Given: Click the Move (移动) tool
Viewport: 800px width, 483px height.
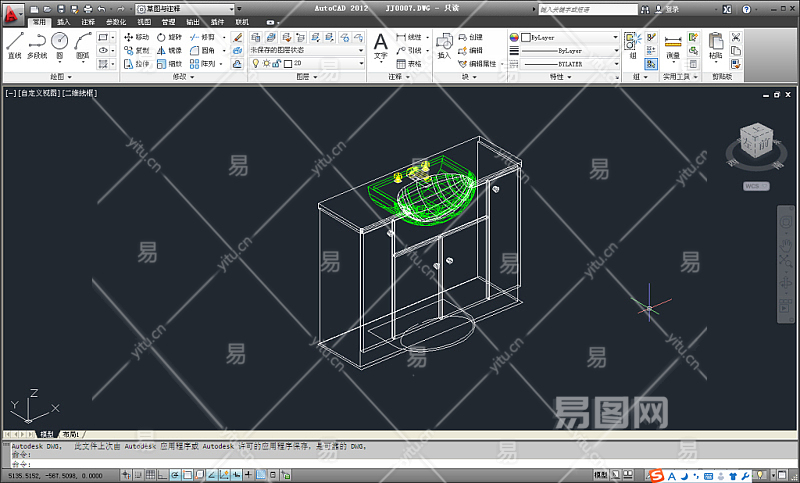Looking at the screenshot, I should click(x=135, y=37).
